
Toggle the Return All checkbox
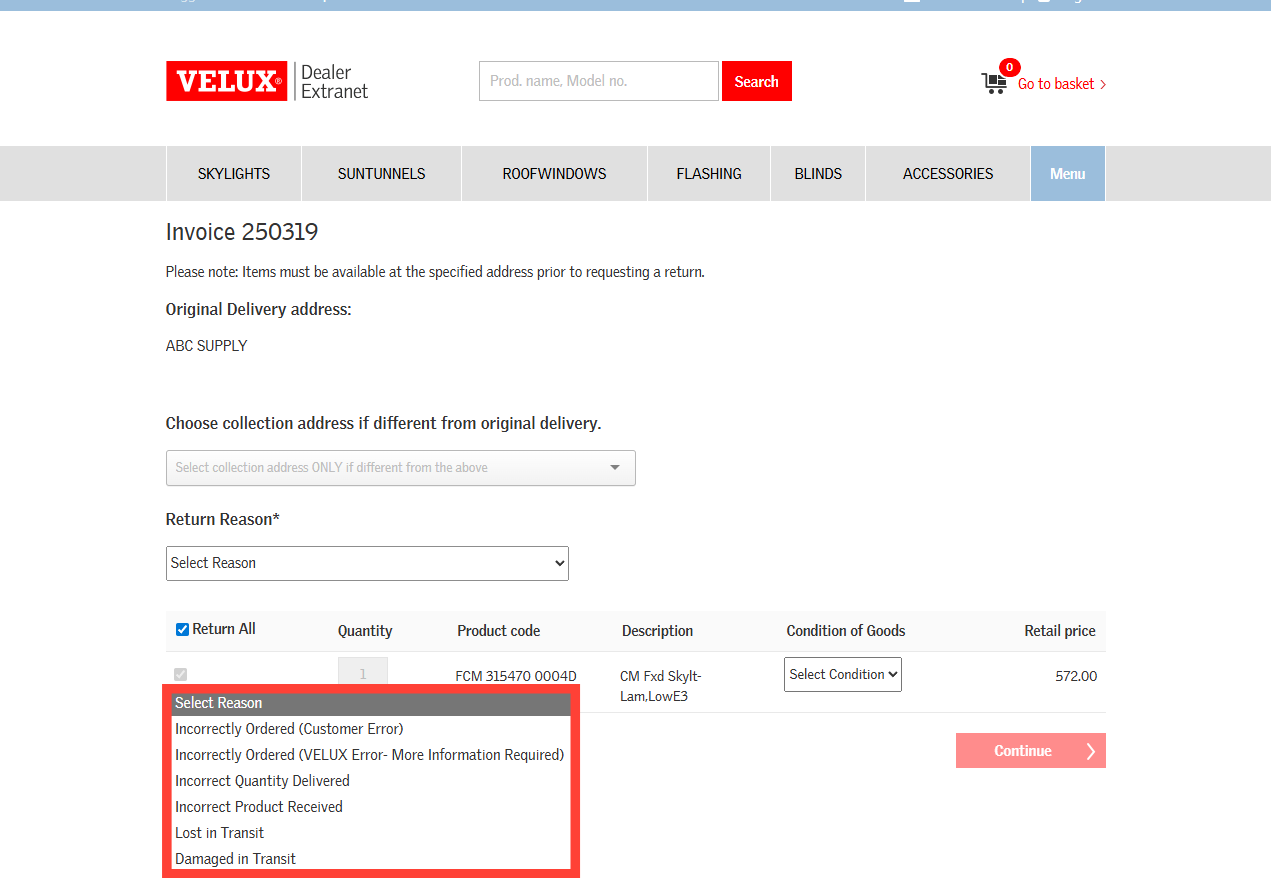pos(182,629)
